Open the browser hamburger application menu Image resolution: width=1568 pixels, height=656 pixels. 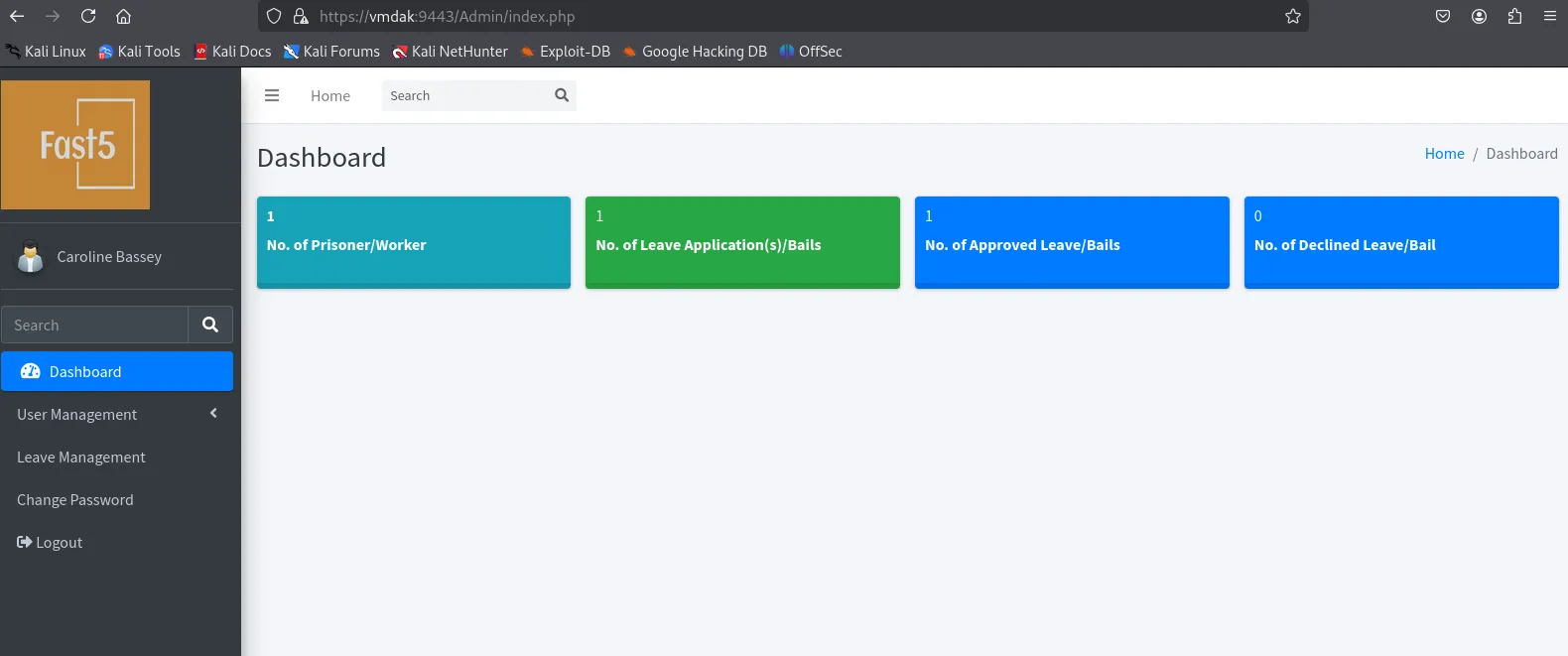[1550, 16]
